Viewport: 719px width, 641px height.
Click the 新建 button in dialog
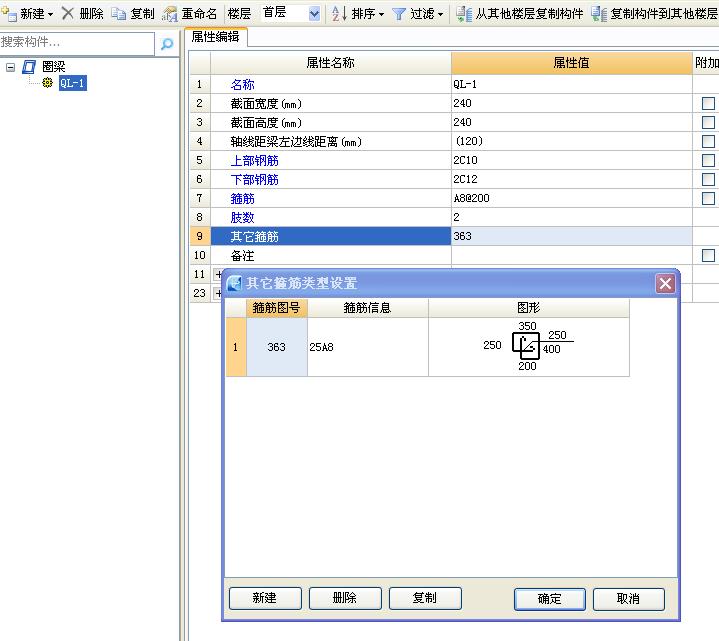[265, 598]
